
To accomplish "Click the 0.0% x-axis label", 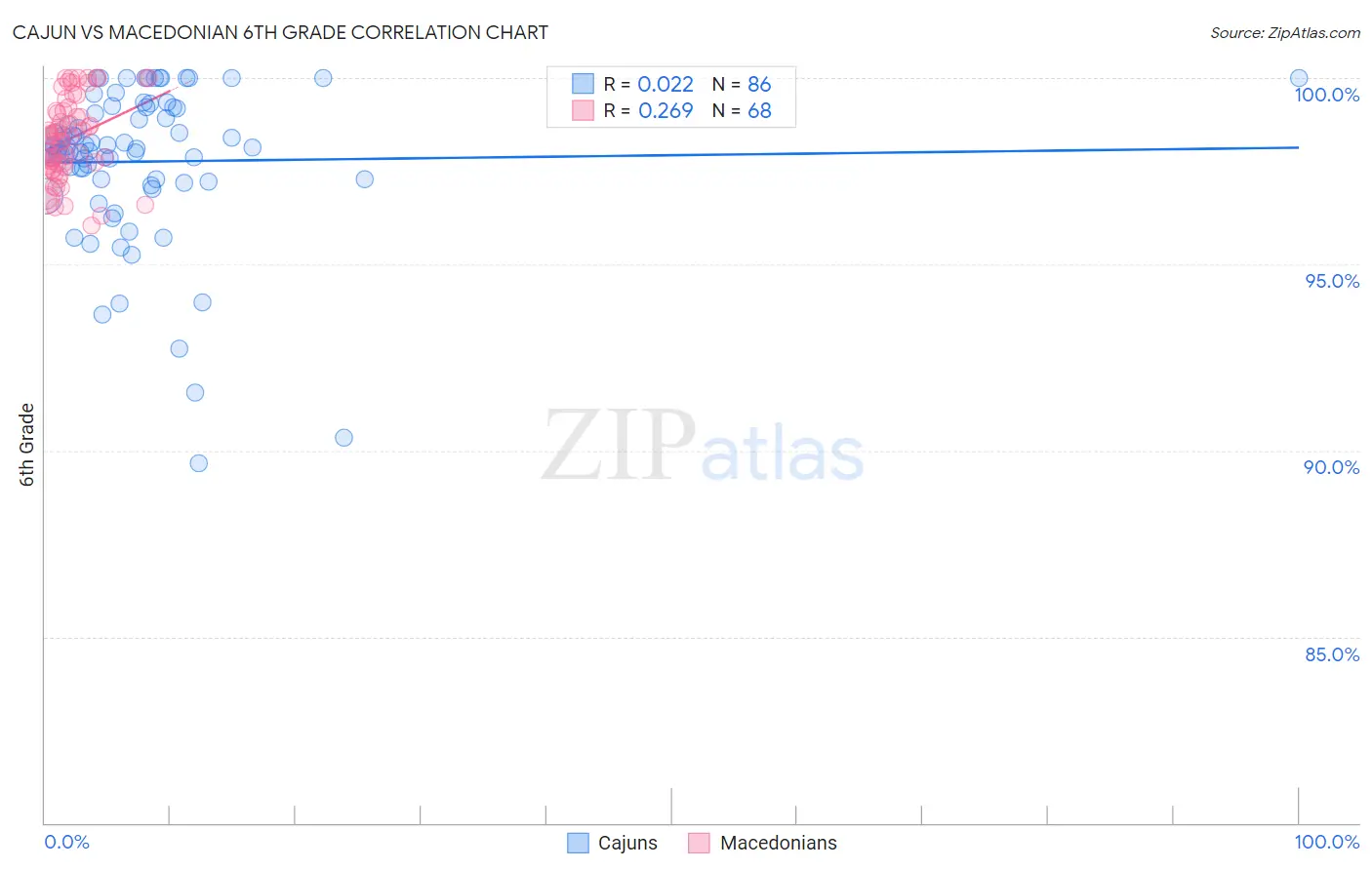I will 66,842.
